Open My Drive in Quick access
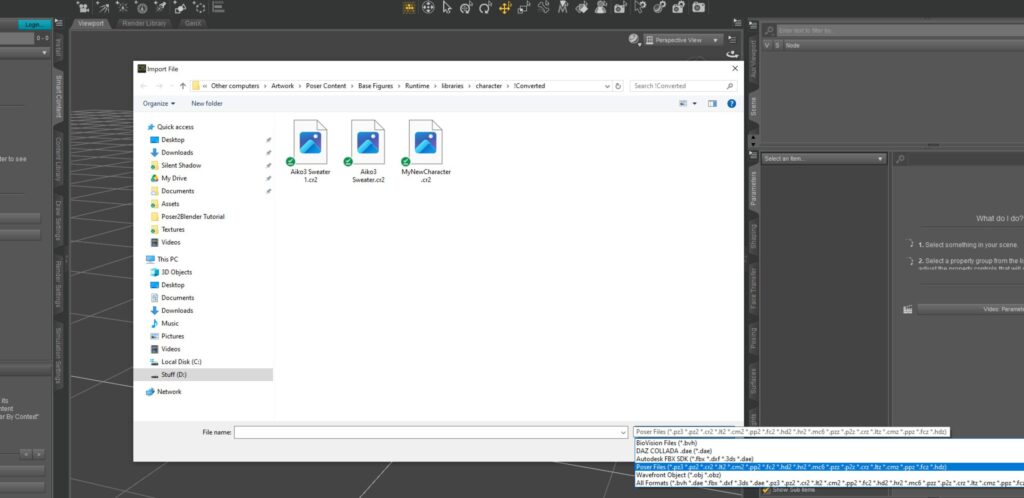Viewport: 1024px width, 498px height. [x=174, y=178]
